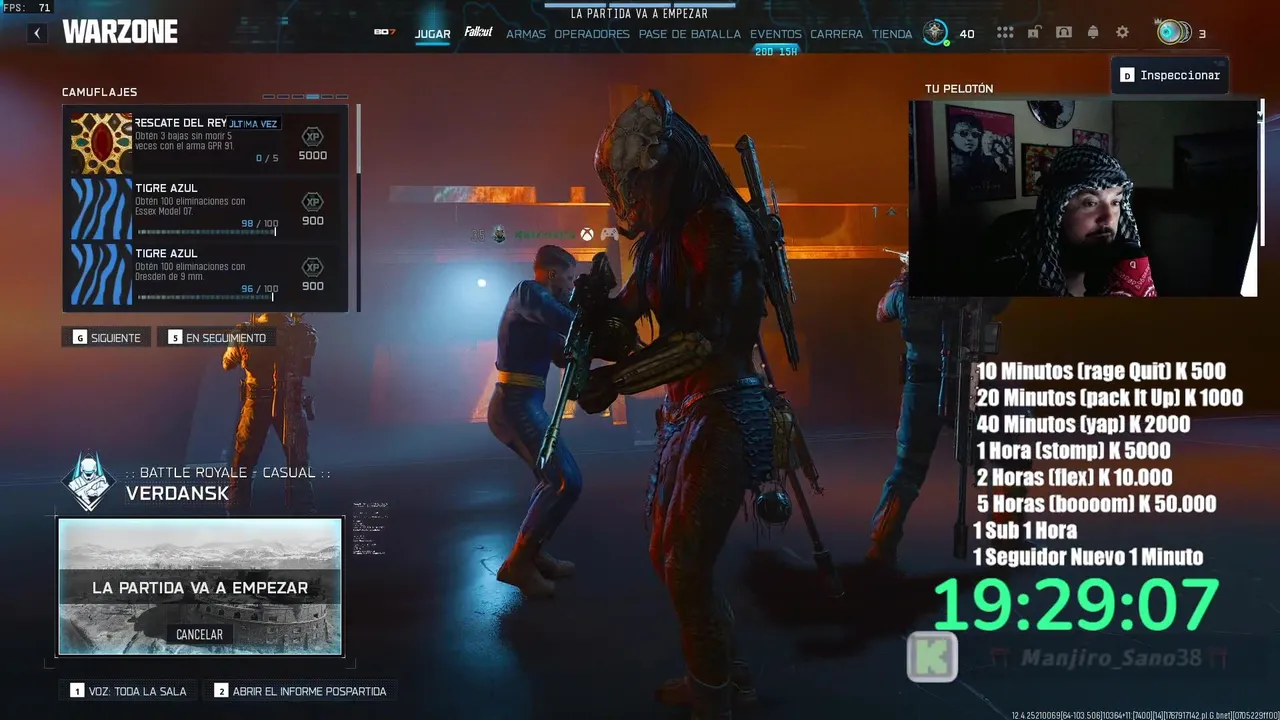Open the OPERADORES tab
This screenshot has width=1280, height=720.
point(592,34)
